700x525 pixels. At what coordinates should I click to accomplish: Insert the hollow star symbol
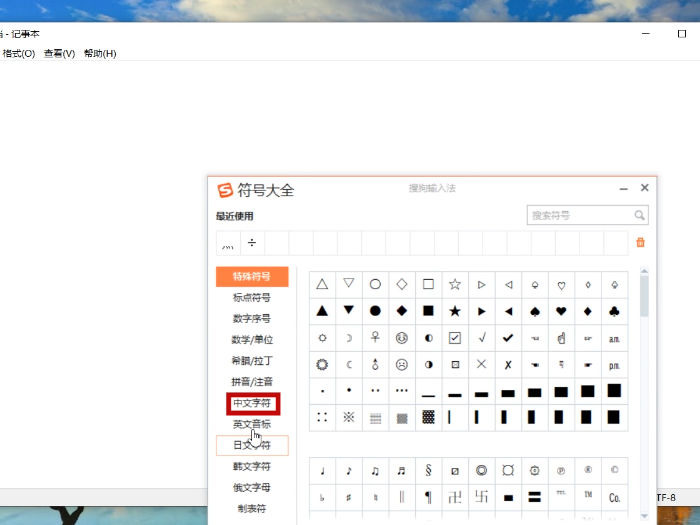click(x=455, y=284)
